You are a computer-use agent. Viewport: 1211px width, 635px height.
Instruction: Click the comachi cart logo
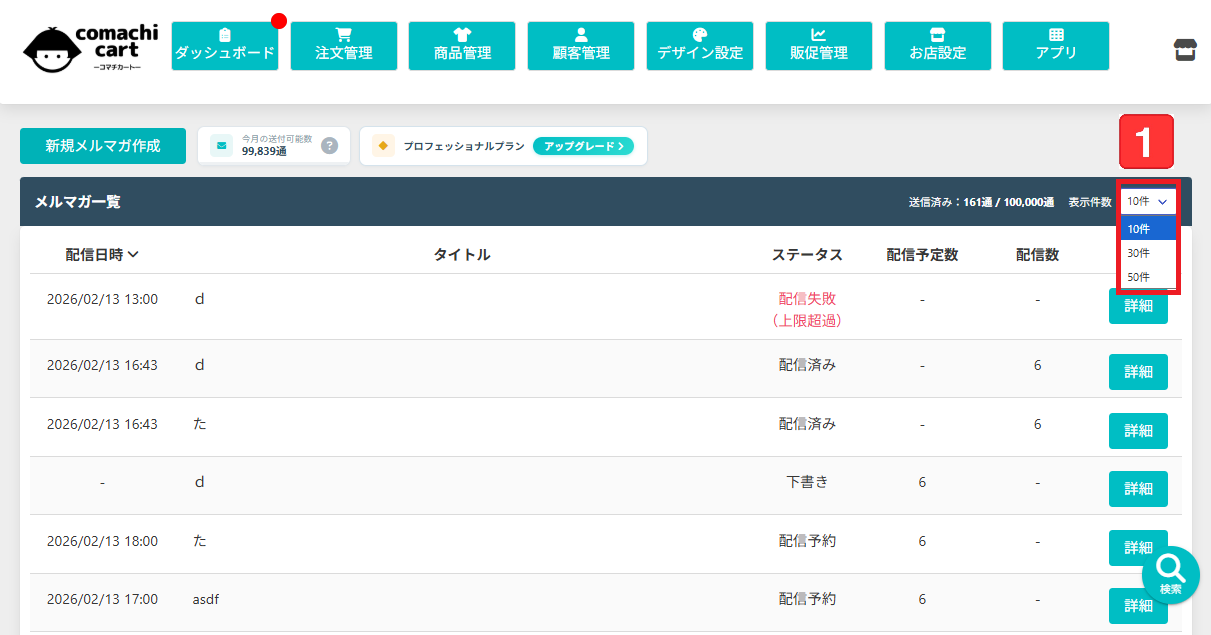click(x=82, y=47)
